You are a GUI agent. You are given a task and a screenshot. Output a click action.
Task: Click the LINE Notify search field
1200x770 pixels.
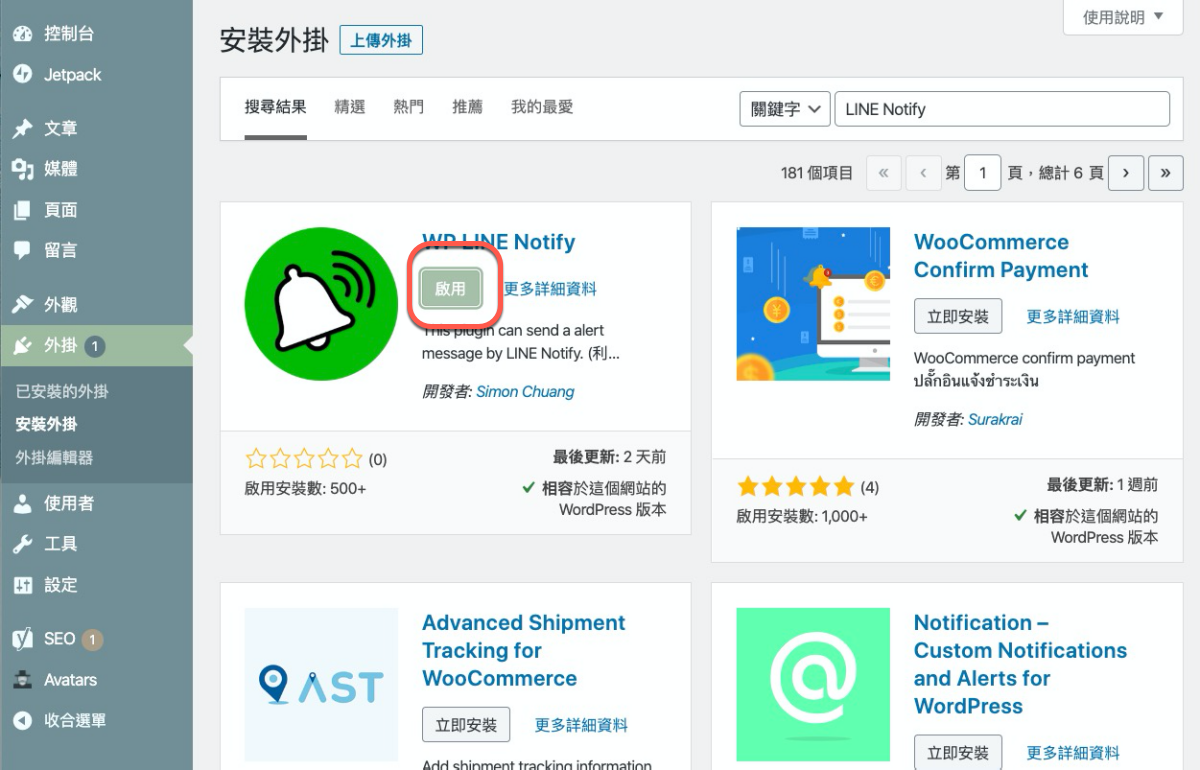[x=1001, y=109]
